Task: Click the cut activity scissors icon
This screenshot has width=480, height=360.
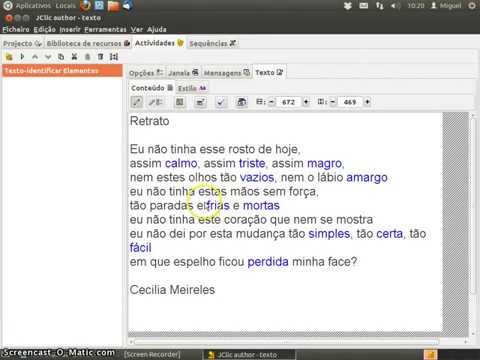Action: point(74,57)
